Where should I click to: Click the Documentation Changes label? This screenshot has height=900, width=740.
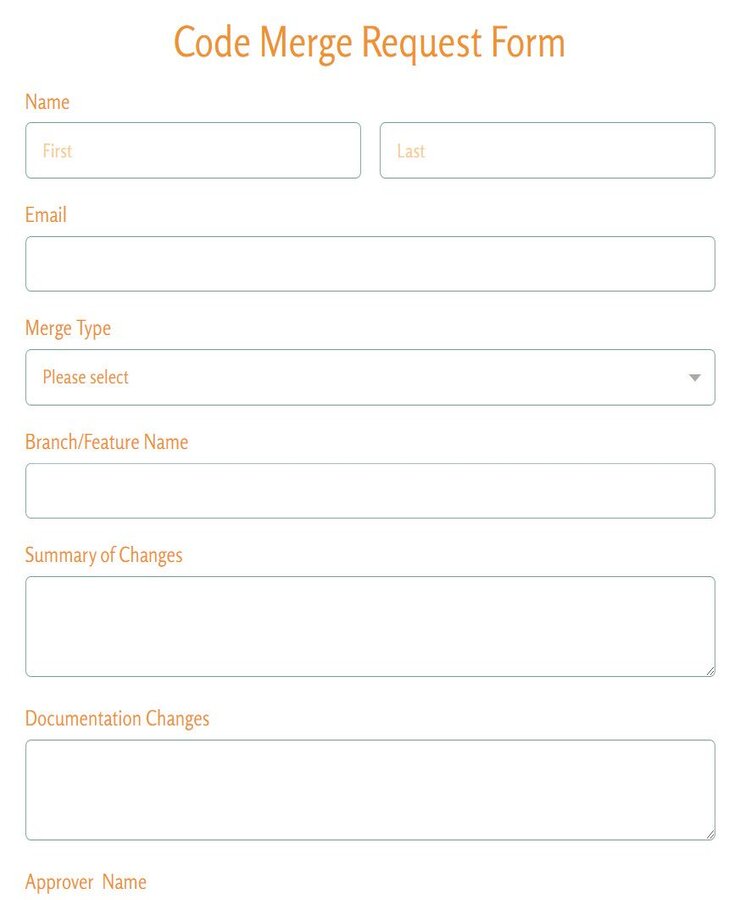click(117, 719)
